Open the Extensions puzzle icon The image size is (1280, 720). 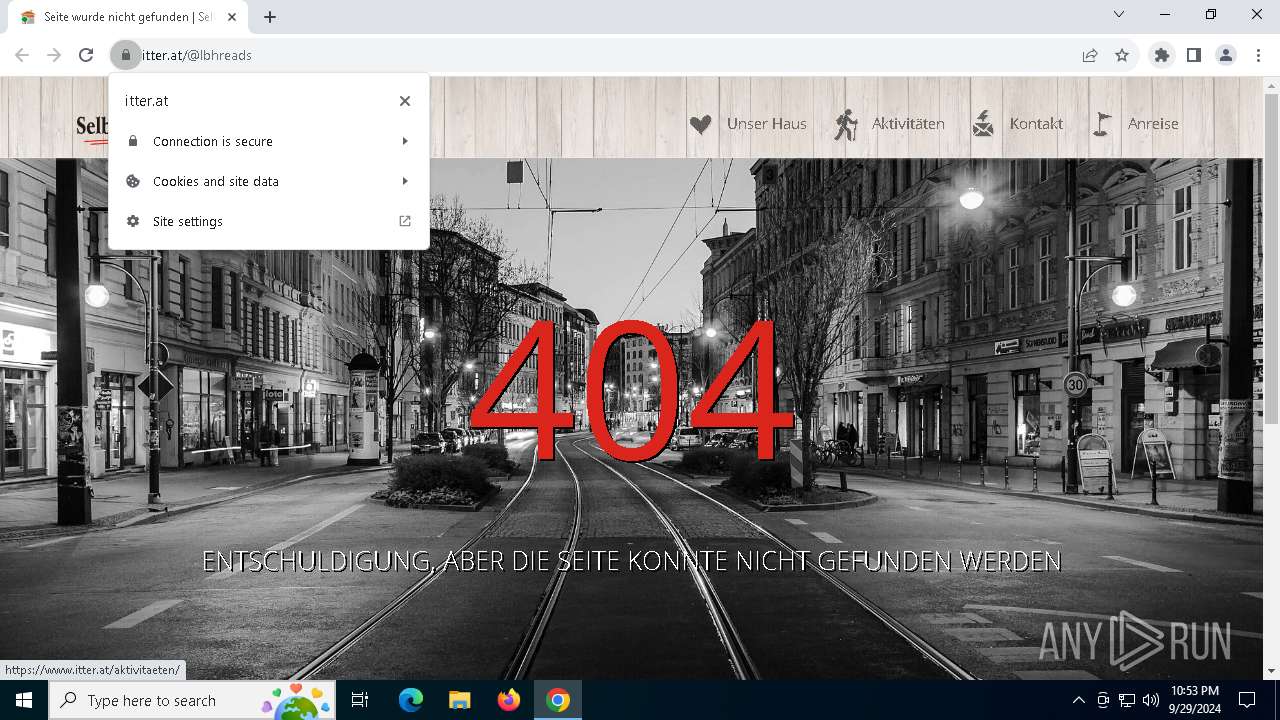(1162, 55)
